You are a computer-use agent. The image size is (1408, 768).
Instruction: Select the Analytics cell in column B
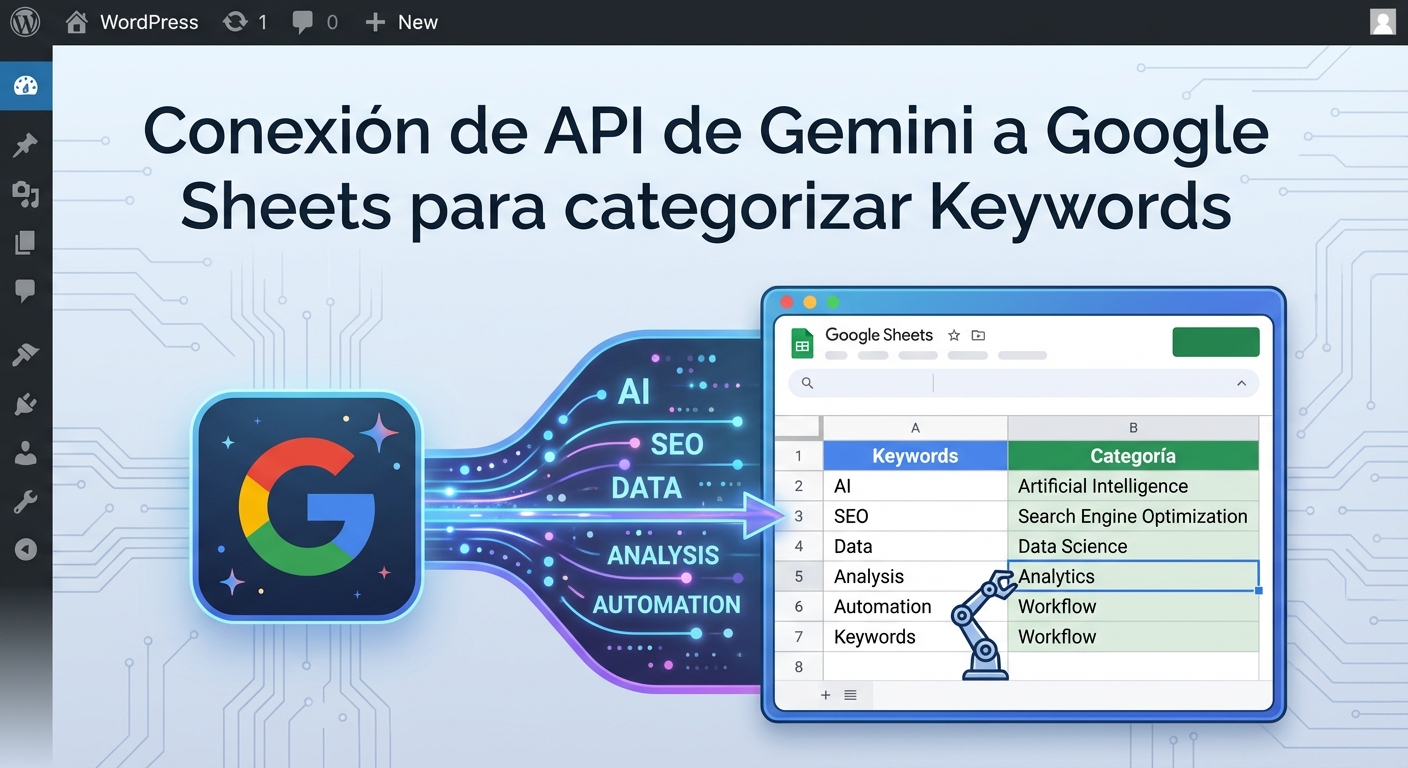[x=1132, y=576]
